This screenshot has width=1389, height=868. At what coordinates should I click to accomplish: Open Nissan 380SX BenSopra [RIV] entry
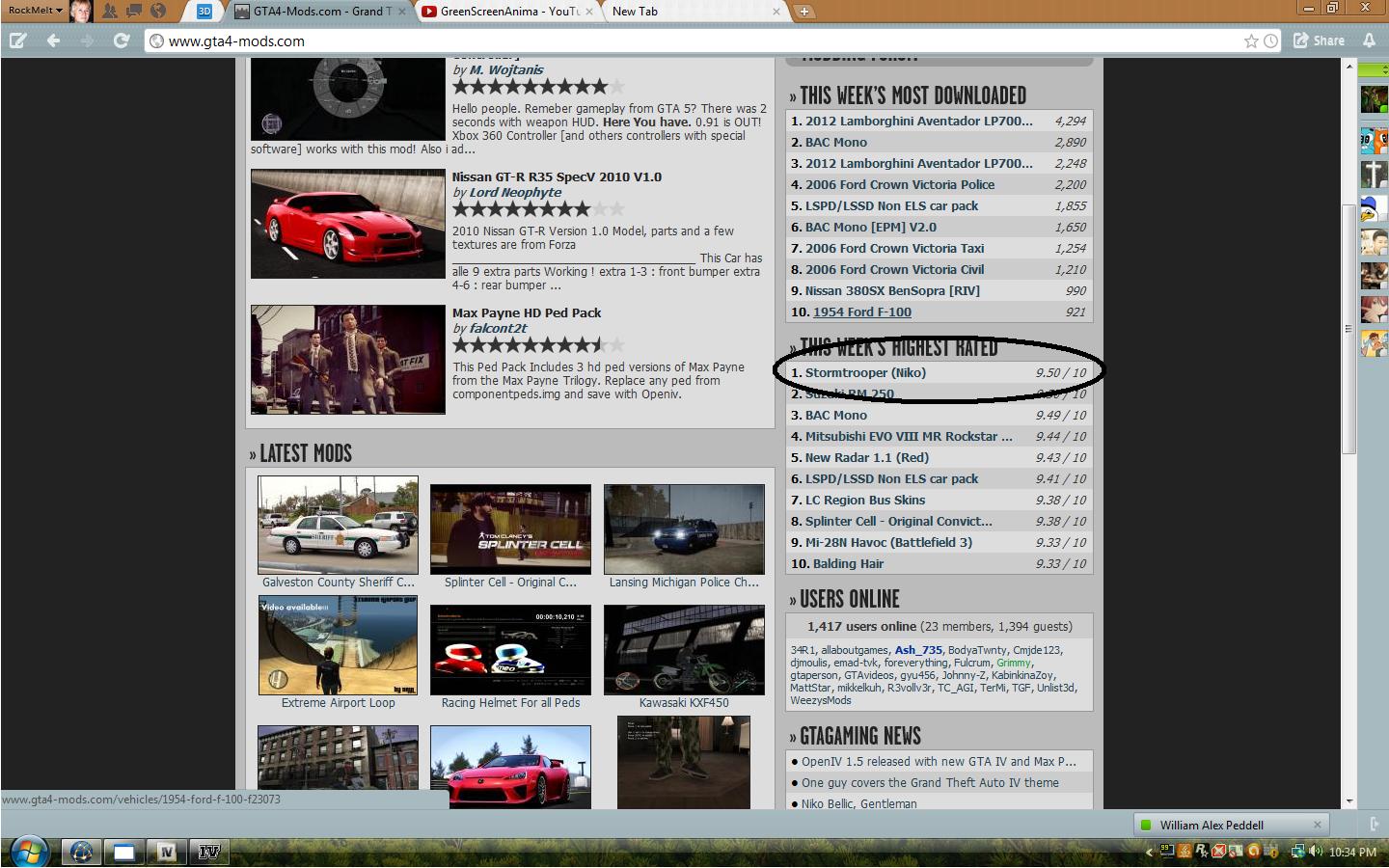pyautogui.click(x=892, y=290)
